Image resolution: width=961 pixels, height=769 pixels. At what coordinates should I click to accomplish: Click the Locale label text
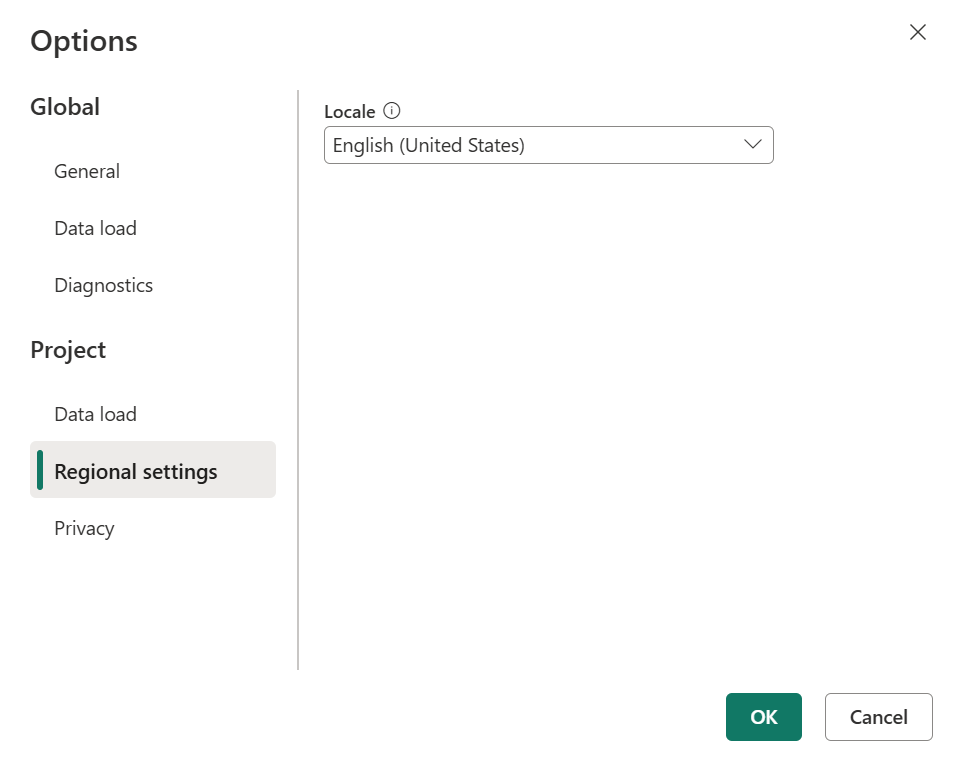348,111
